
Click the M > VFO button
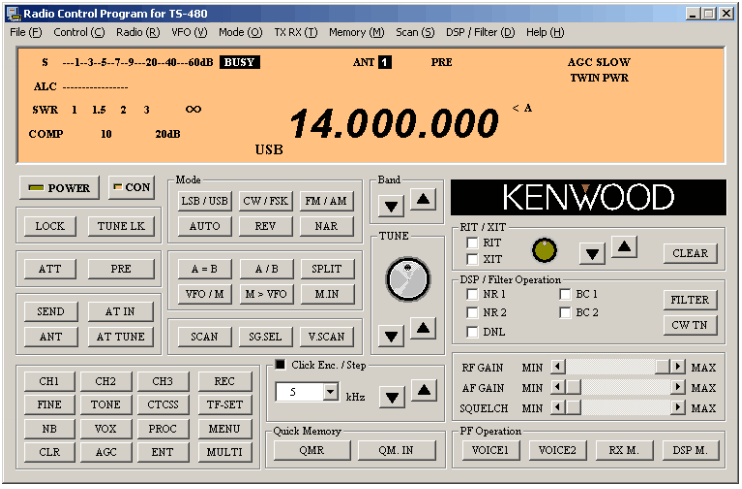pyautogui.click(x=265, y=294)
